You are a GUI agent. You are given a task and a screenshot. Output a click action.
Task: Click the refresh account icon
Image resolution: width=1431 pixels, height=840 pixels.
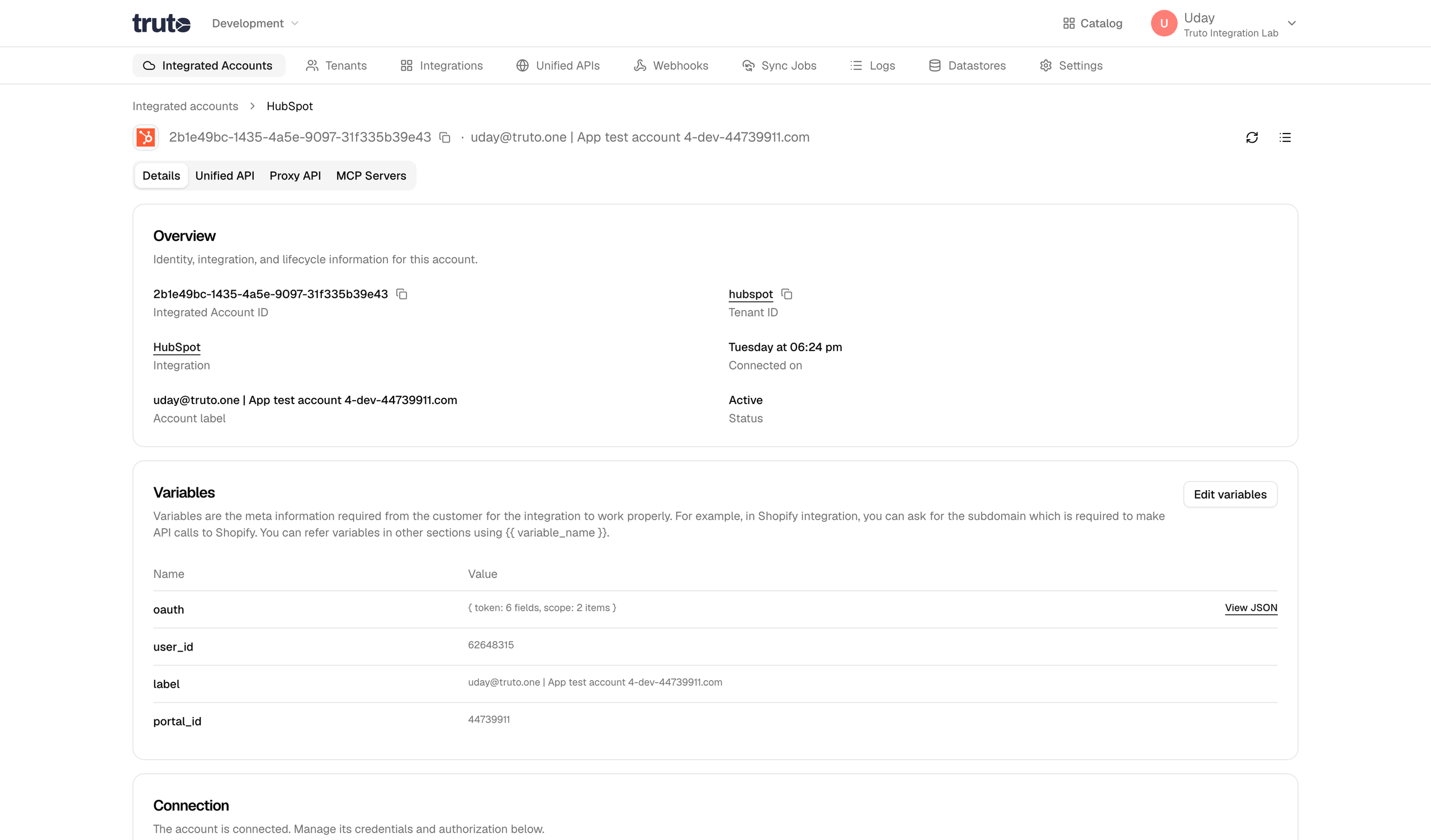coord(1252,137)
